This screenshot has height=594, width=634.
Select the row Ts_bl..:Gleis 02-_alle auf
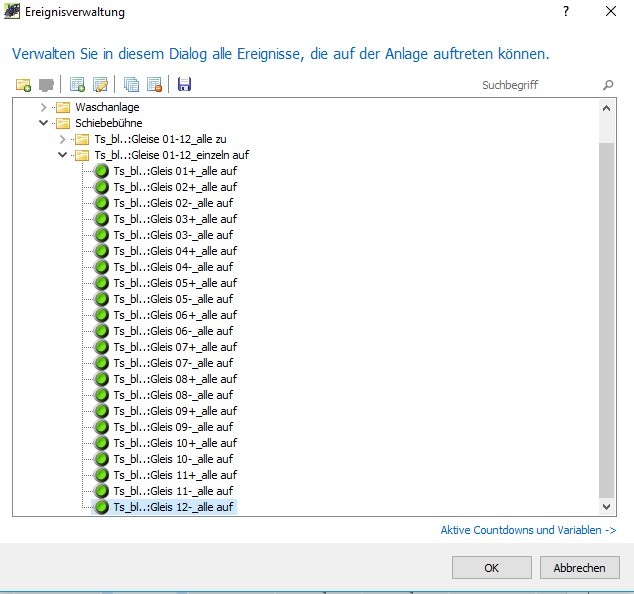(x=173, y=203)
